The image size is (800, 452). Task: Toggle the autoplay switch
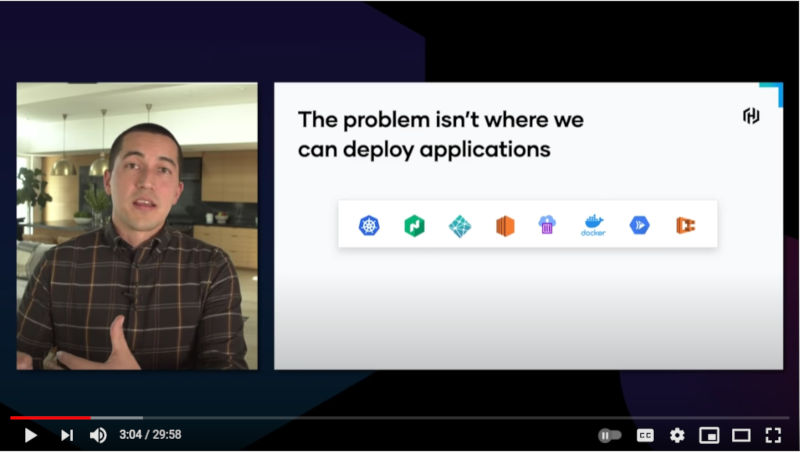point(610,435)
